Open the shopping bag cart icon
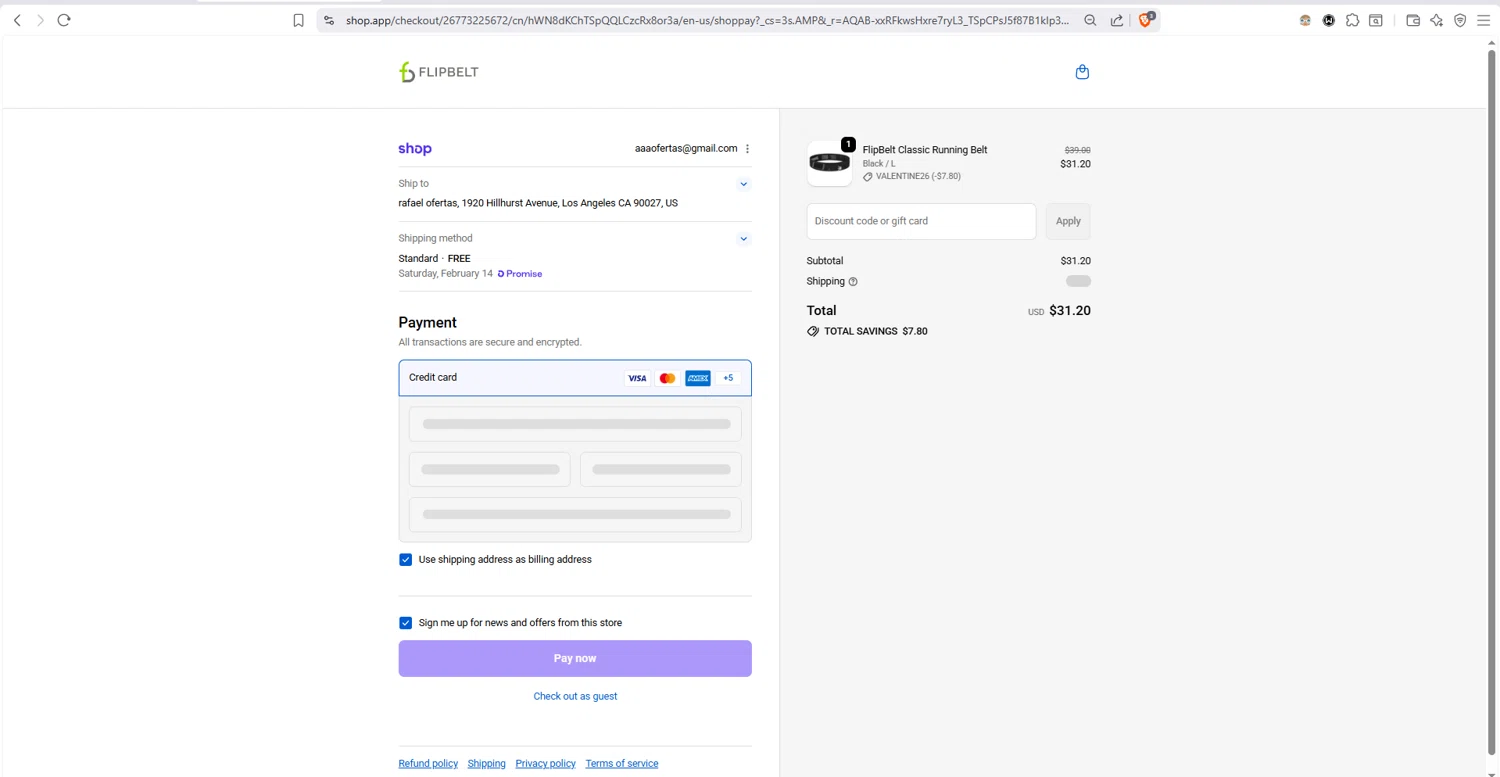This screenshot has height=777, width=1500. tap(1082, 72)
